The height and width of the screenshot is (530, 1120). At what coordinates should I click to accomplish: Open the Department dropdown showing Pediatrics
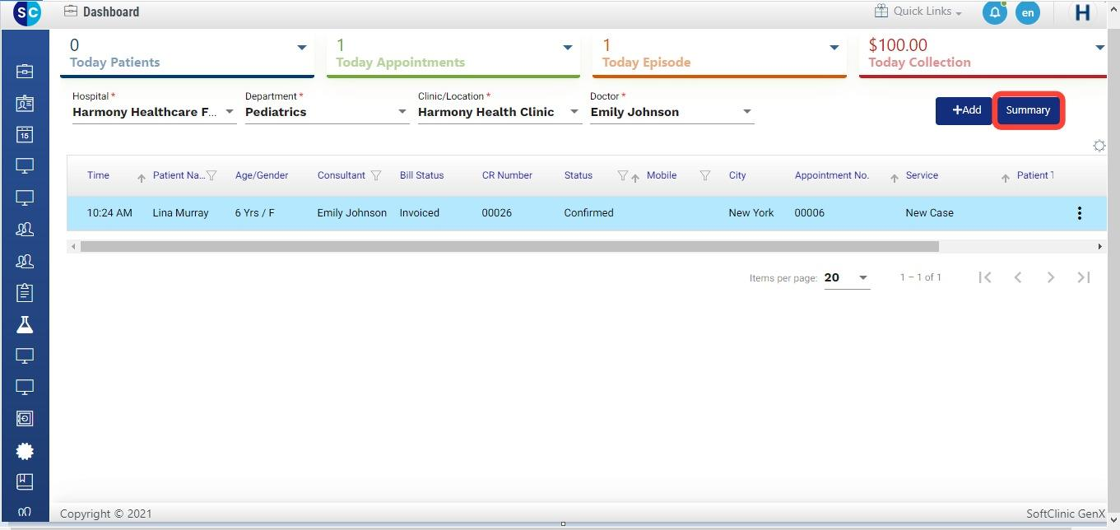(x=327, y=112)
